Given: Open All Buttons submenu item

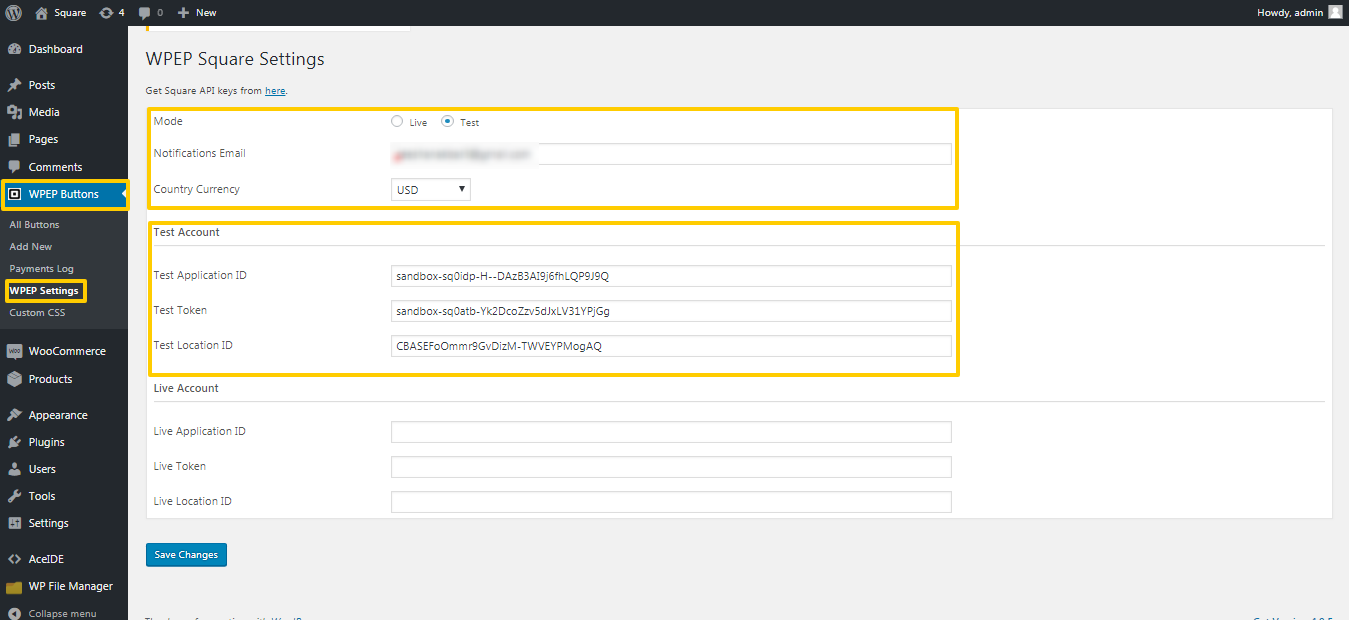Looking at the screenshot, I should coord(34,225).
